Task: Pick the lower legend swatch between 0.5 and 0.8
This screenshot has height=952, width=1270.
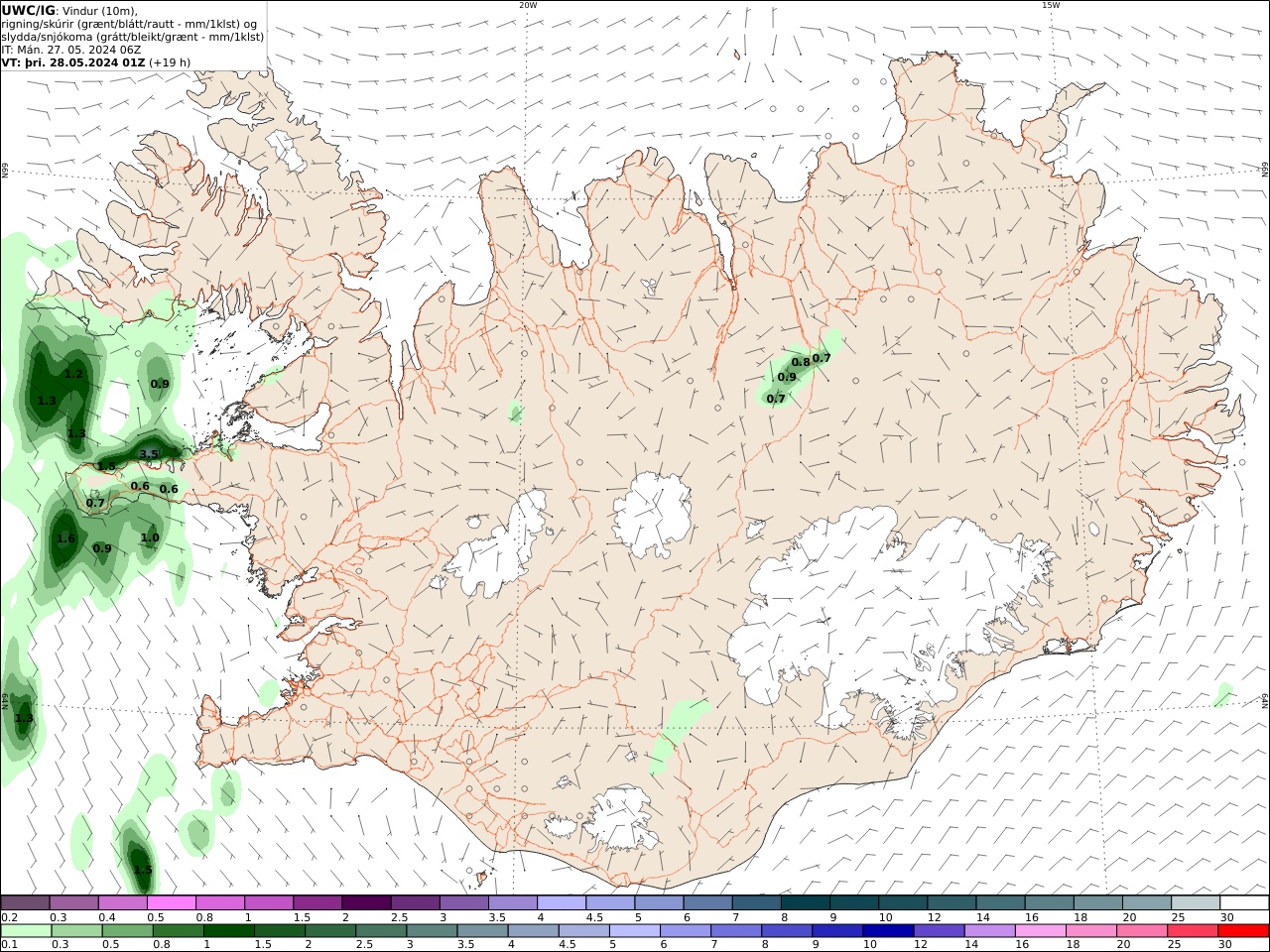Action: tap(127, 930)
